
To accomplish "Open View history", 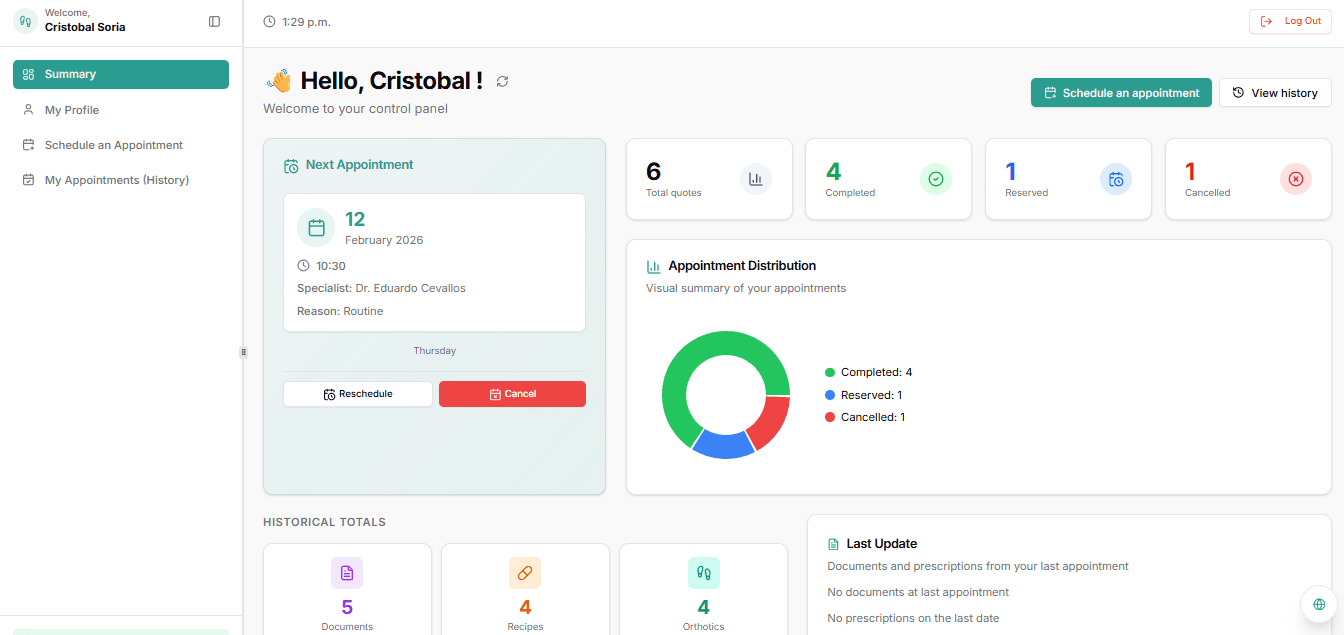I will coord(1275,92).
